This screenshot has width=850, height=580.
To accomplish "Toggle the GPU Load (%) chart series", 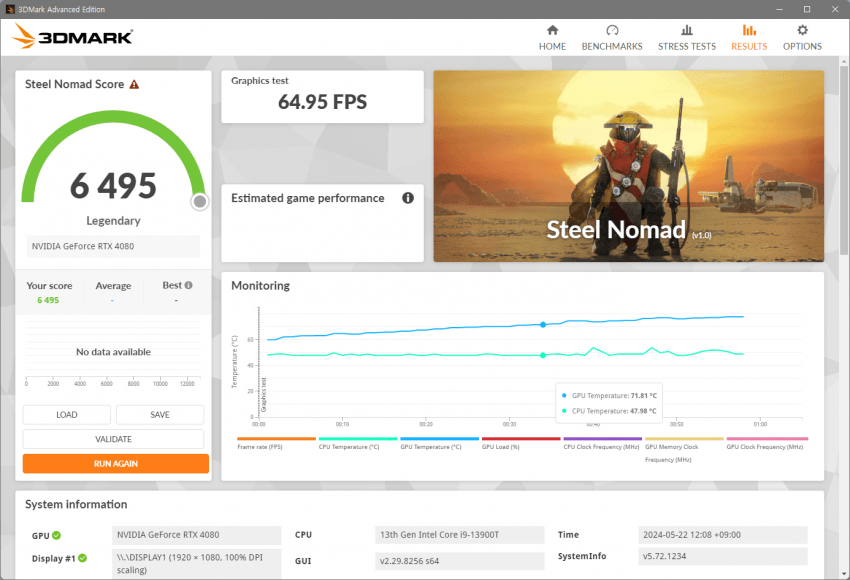I will click(x=501, y=447).
